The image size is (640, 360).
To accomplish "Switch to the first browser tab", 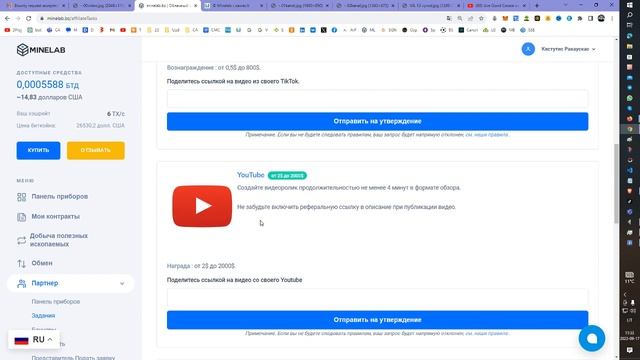I will (36, 6).
